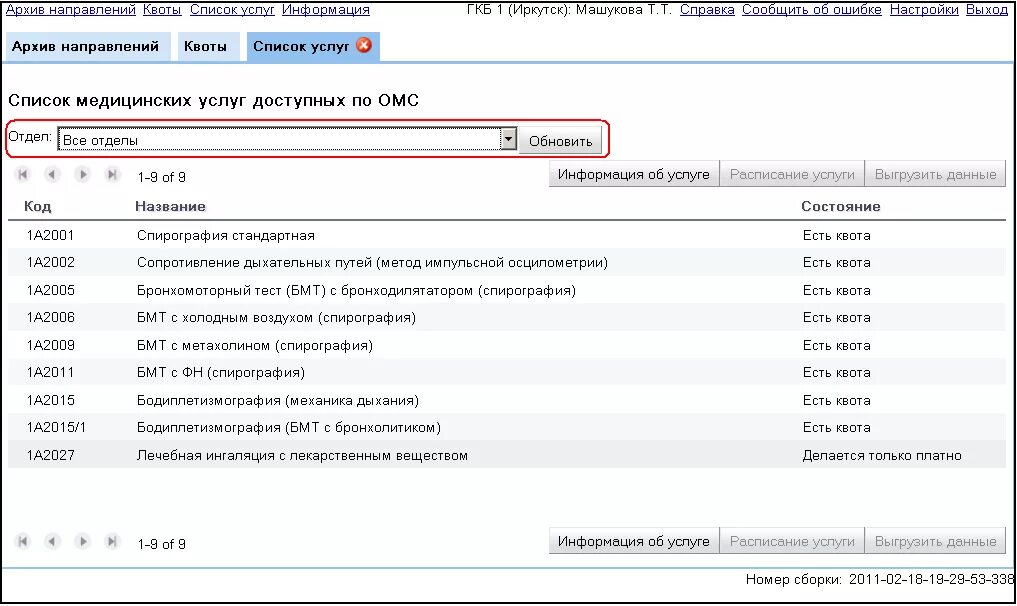Image resolution: width=1017 pixels, height=606 pixels.
Task: Click the Выход link
Action: click(987, 10)
